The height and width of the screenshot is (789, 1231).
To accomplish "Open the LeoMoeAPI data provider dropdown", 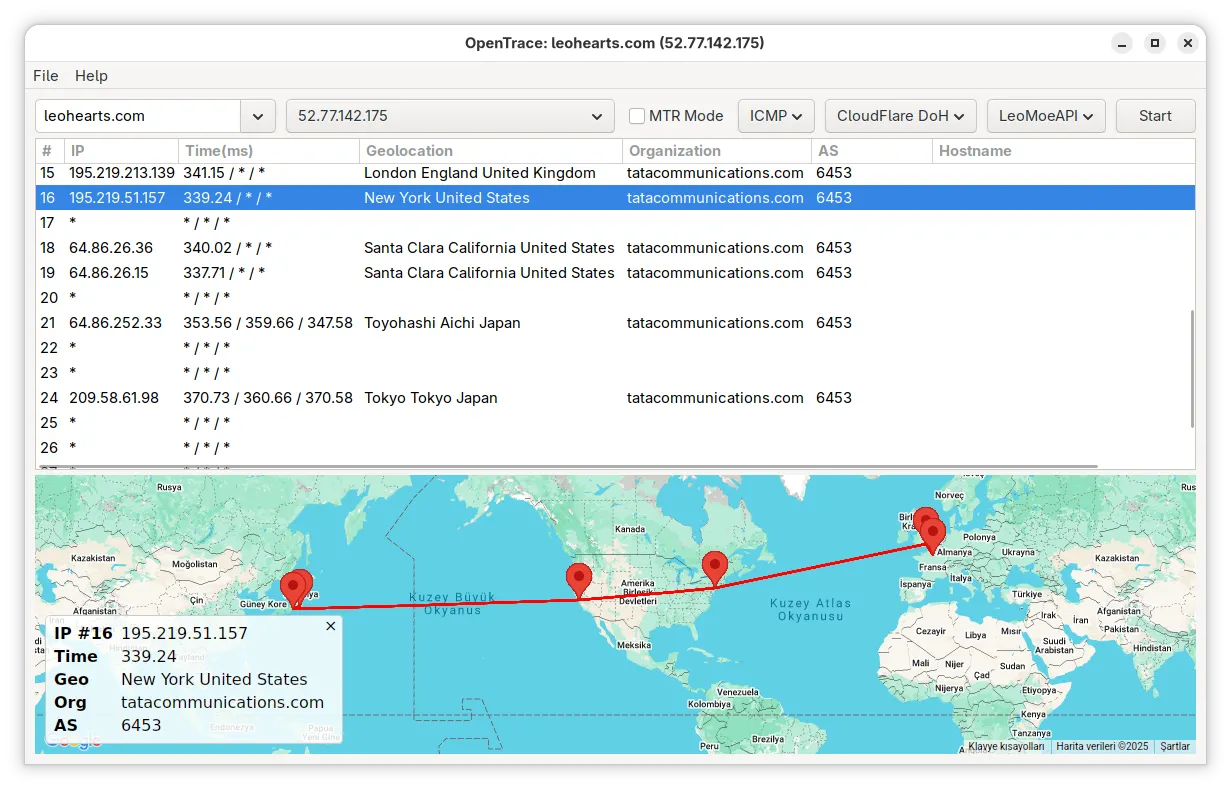I will click(x=1046, y=116).
